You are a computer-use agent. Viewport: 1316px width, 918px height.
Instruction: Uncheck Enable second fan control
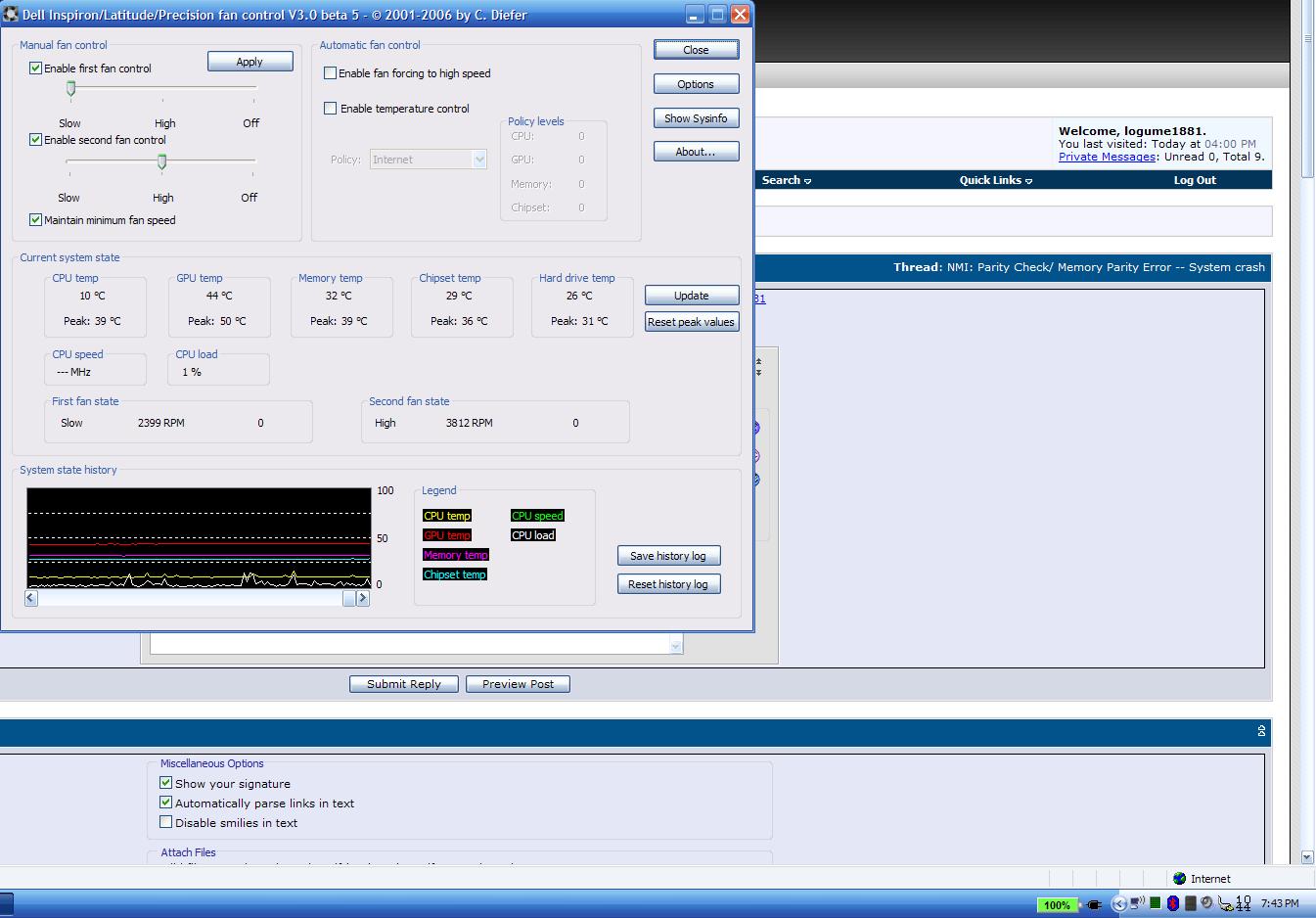tap(35, 140)
